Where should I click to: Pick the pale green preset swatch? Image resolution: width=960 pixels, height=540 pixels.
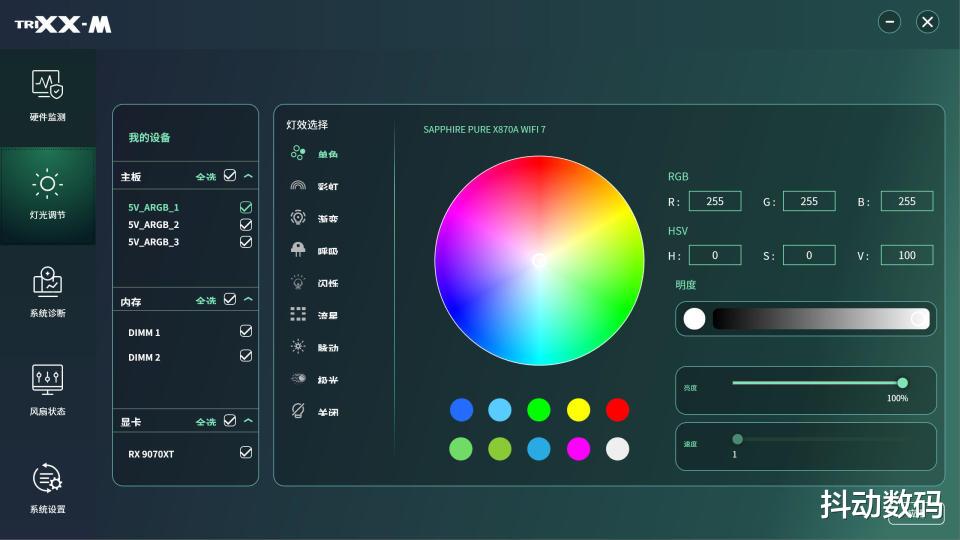(x=461, y=449)
